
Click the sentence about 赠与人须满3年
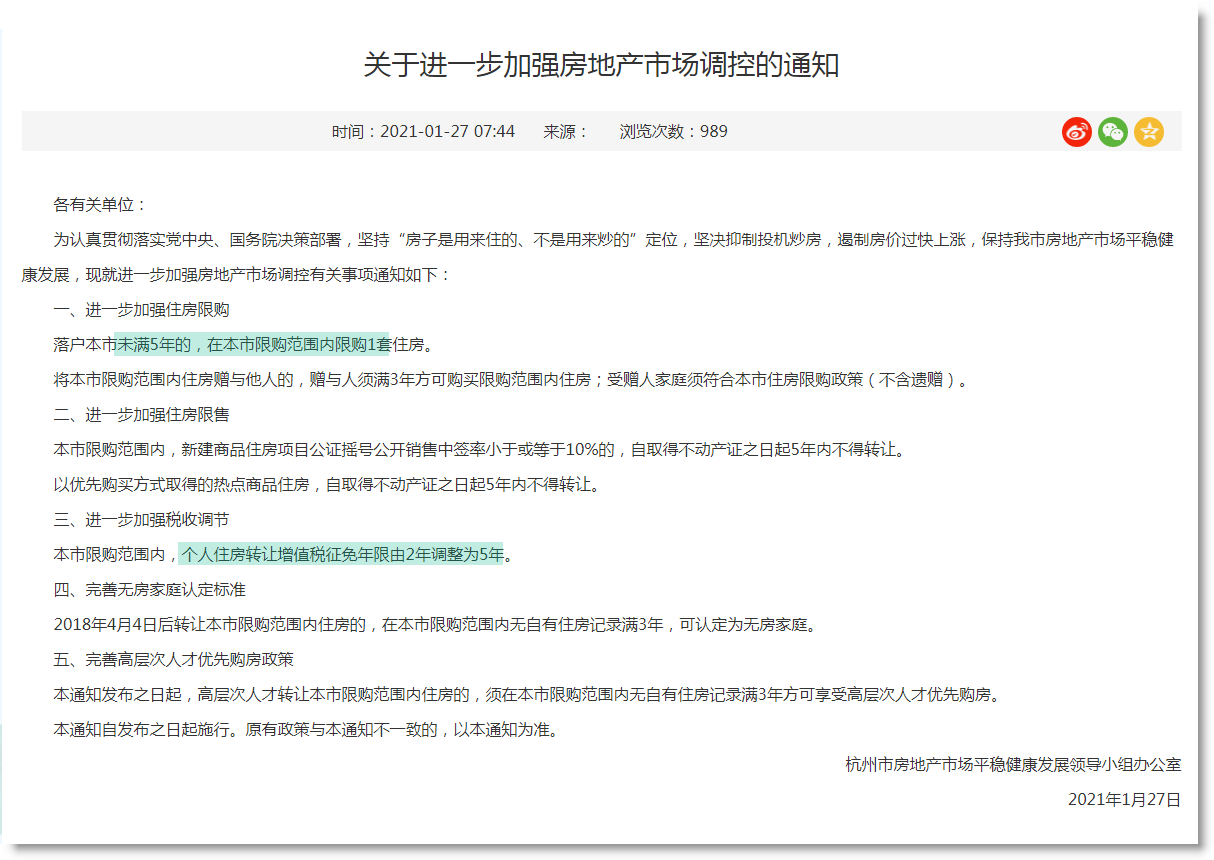[x=511, y=380]
